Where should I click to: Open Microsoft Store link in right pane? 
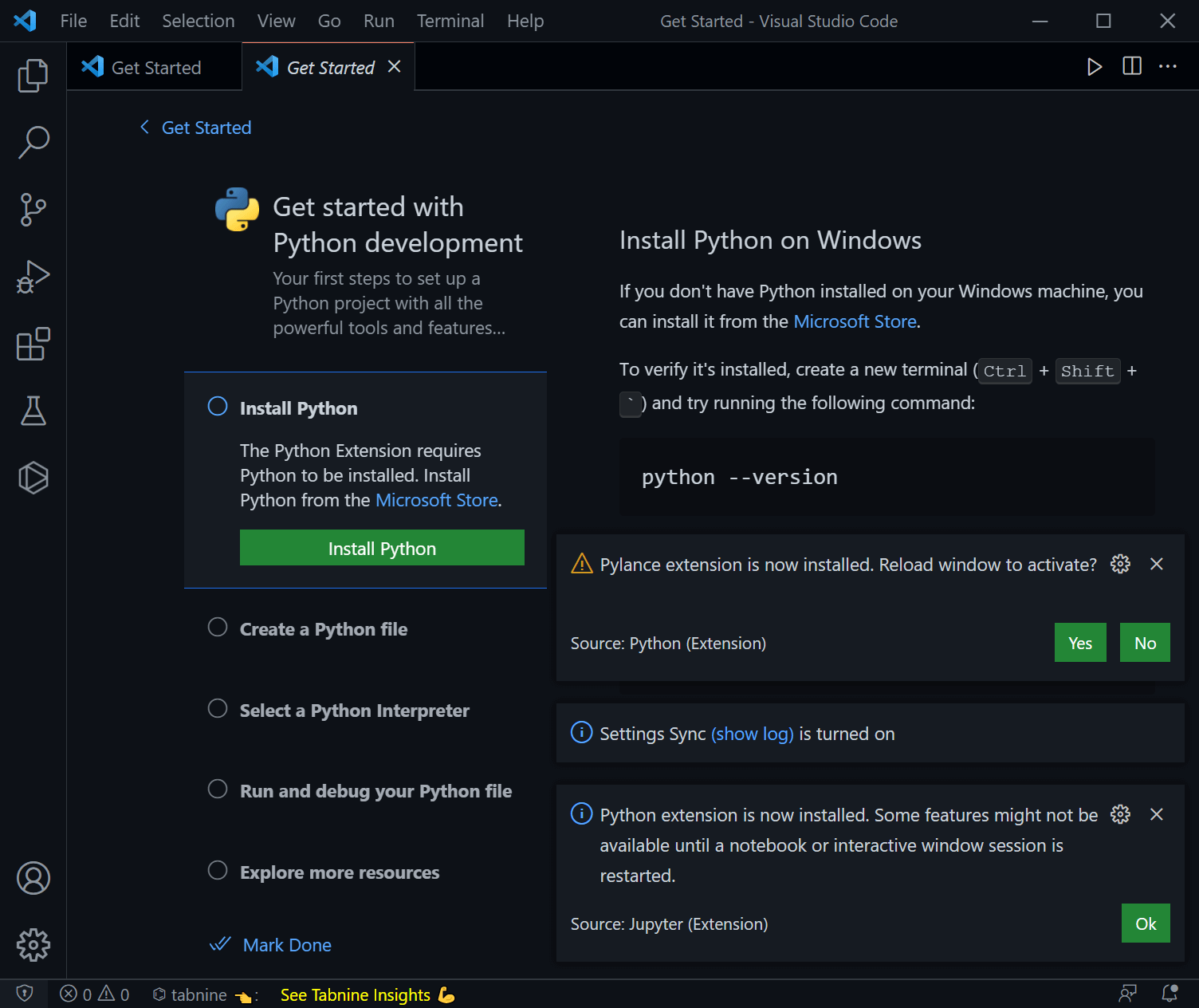[855, 321]
